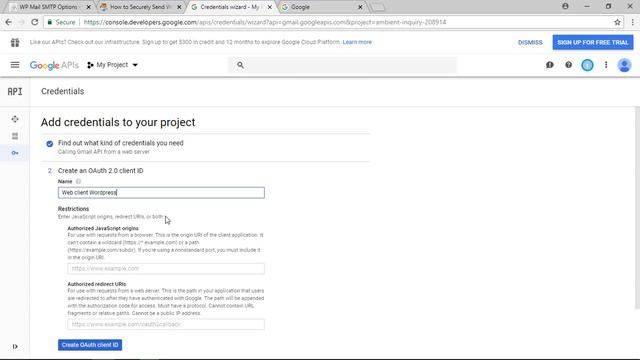Viewport: 640px width, 360px height.
Task: Click the Credentials page heading
Action: pyautogui.click(x=62, y=91)
